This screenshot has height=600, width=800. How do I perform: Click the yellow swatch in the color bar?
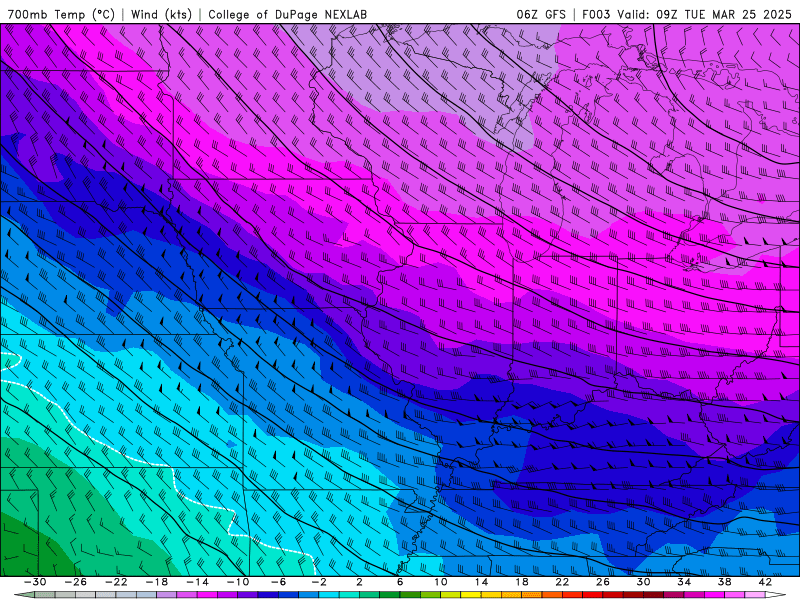pyautogui.click(x=471, y=595)
